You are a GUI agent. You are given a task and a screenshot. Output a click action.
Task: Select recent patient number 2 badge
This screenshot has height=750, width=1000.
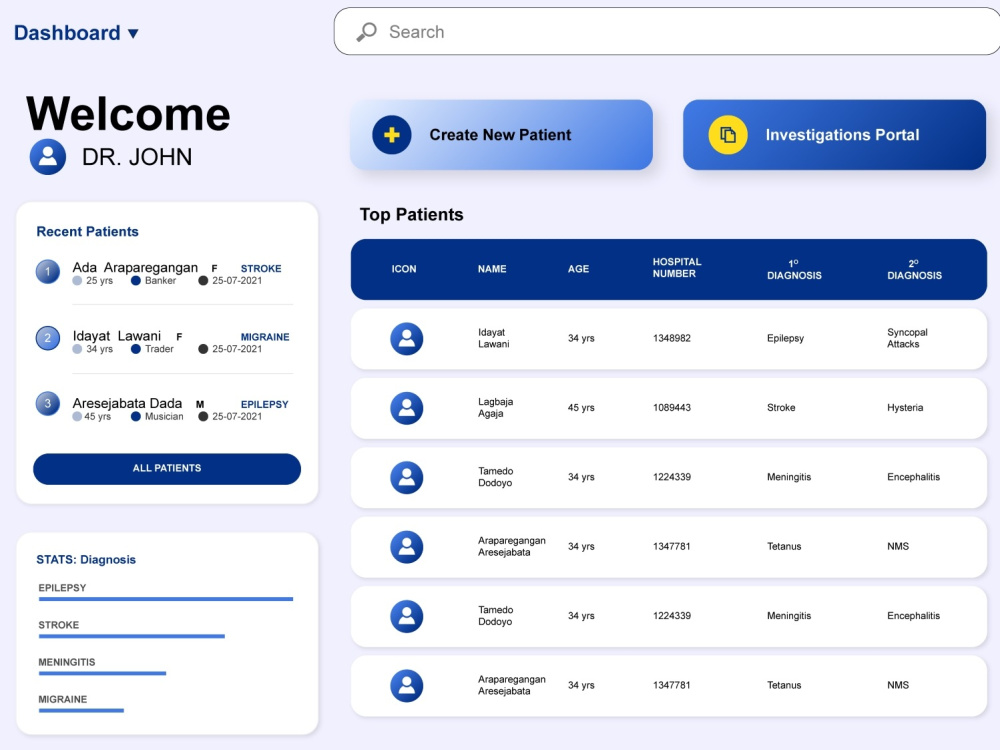(48, 339)
